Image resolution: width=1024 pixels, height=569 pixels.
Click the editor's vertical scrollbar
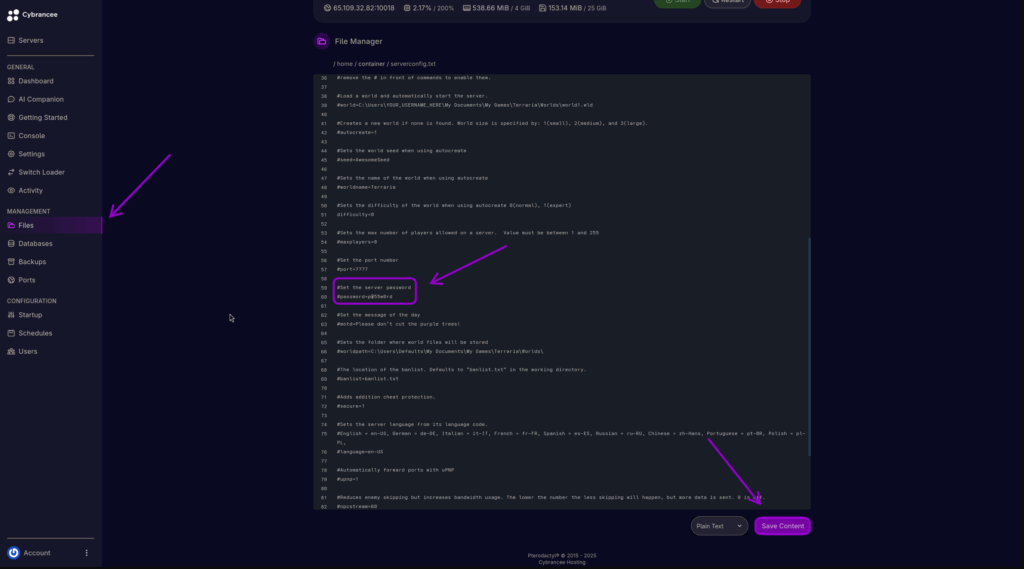pos(809,346)
